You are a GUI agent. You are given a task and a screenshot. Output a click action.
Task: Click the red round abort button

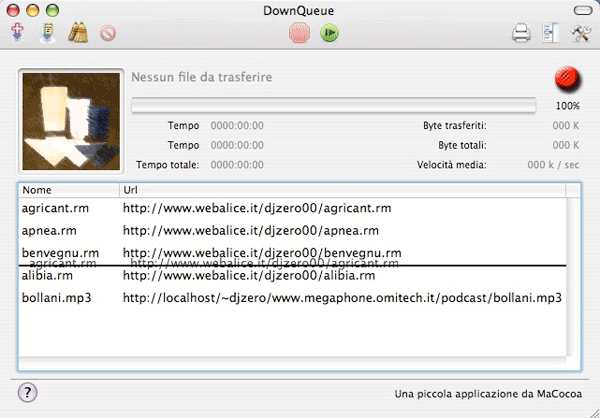(566, 80)
